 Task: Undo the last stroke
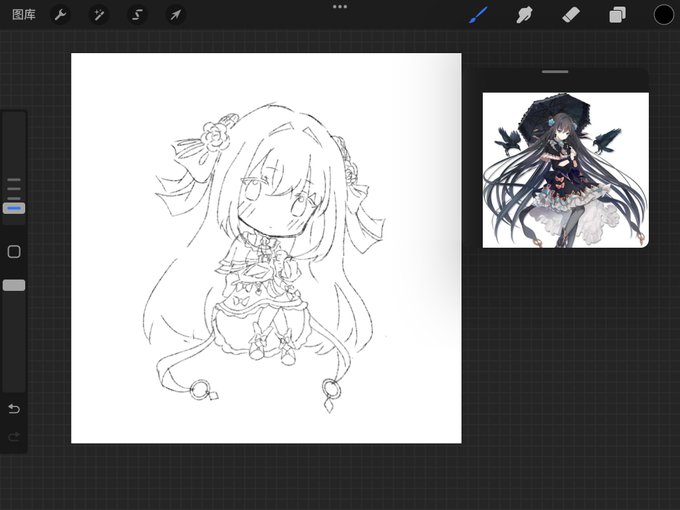coord(14,409)
